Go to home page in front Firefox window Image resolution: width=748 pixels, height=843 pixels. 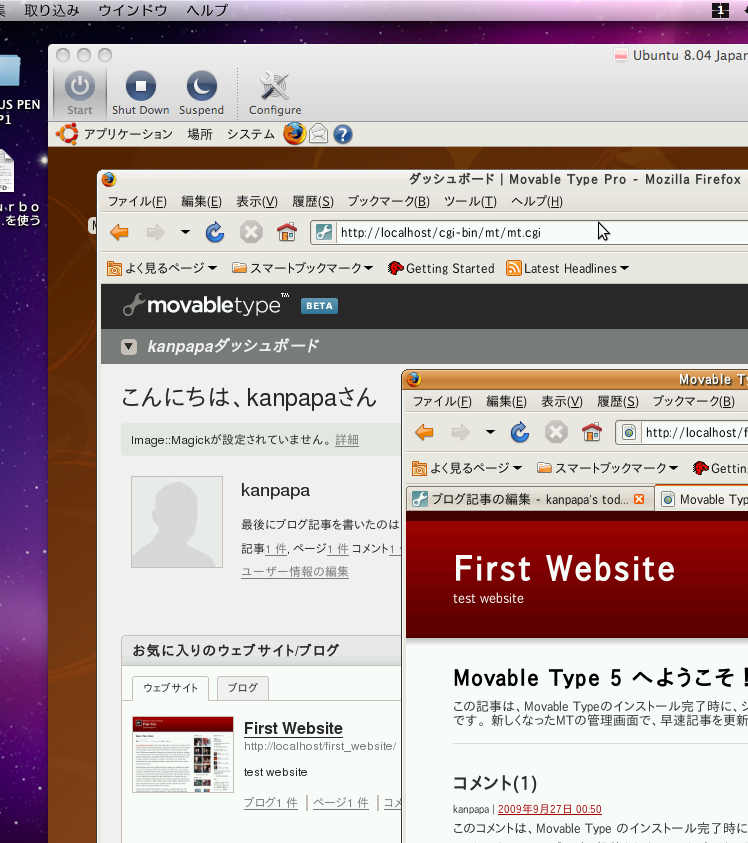[592, 432]
